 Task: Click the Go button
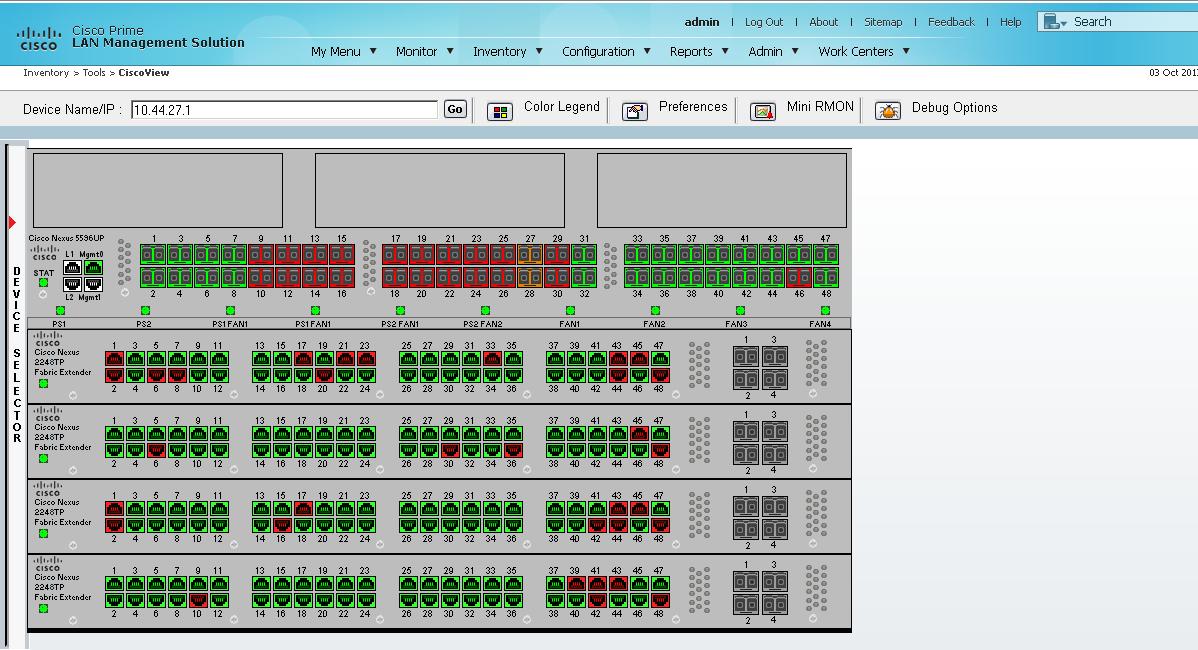(x=455, y=109)
